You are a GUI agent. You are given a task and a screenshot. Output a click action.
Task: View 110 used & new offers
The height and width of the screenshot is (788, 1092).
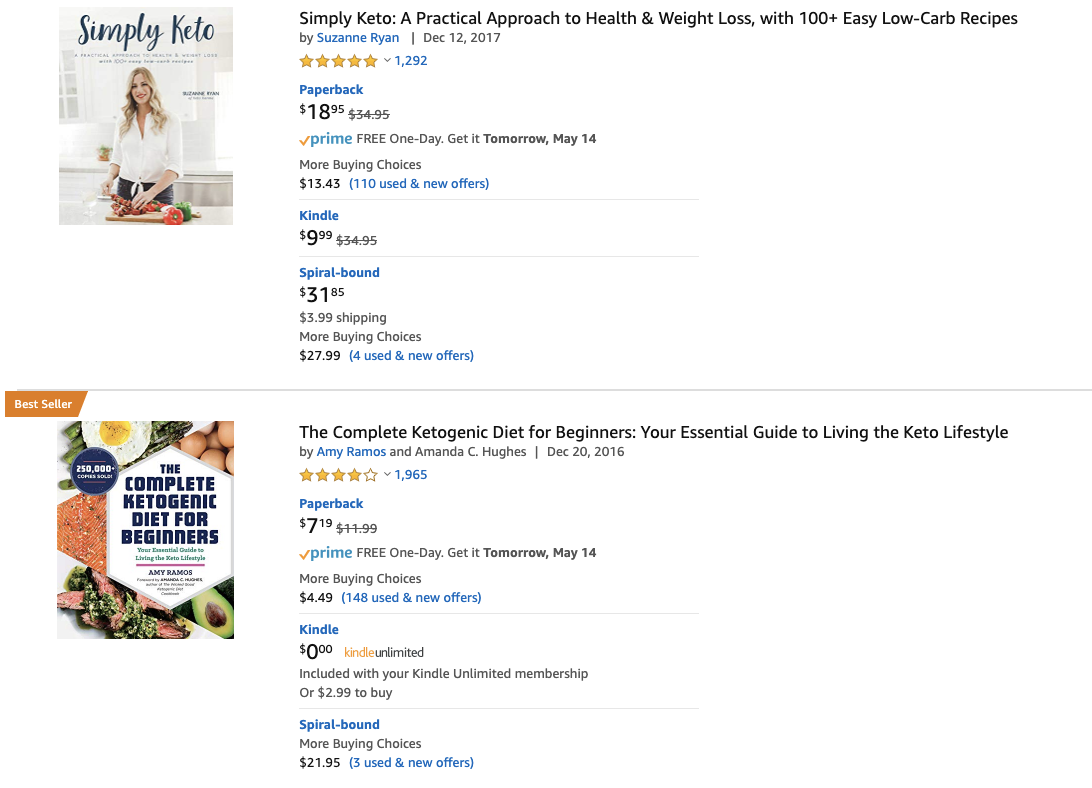tap(419, 183)
